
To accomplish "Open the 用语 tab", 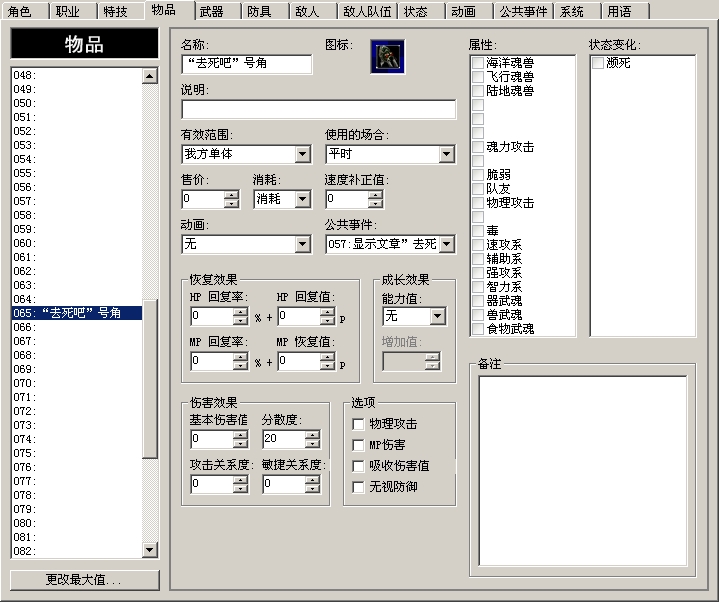I will coord(619,11).
